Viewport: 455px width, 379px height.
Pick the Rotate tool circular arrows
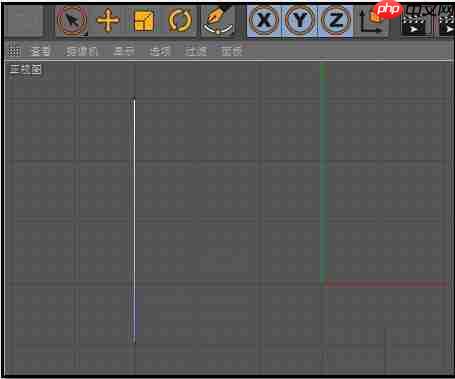click(180, 21)
